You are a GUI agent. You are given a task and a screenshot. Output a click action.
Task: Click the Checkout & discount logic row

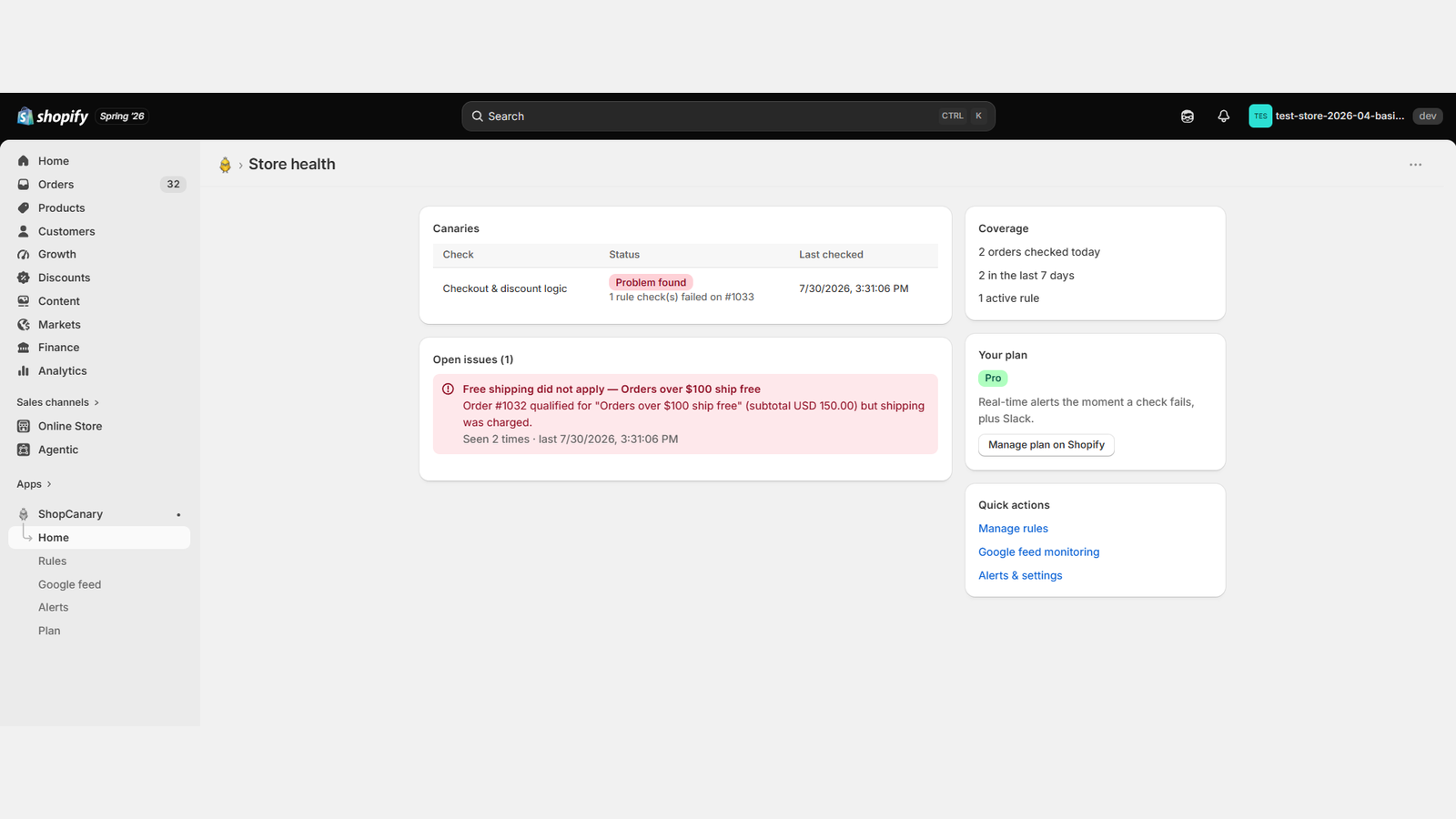pyautogui.click(x=685, y=289)
